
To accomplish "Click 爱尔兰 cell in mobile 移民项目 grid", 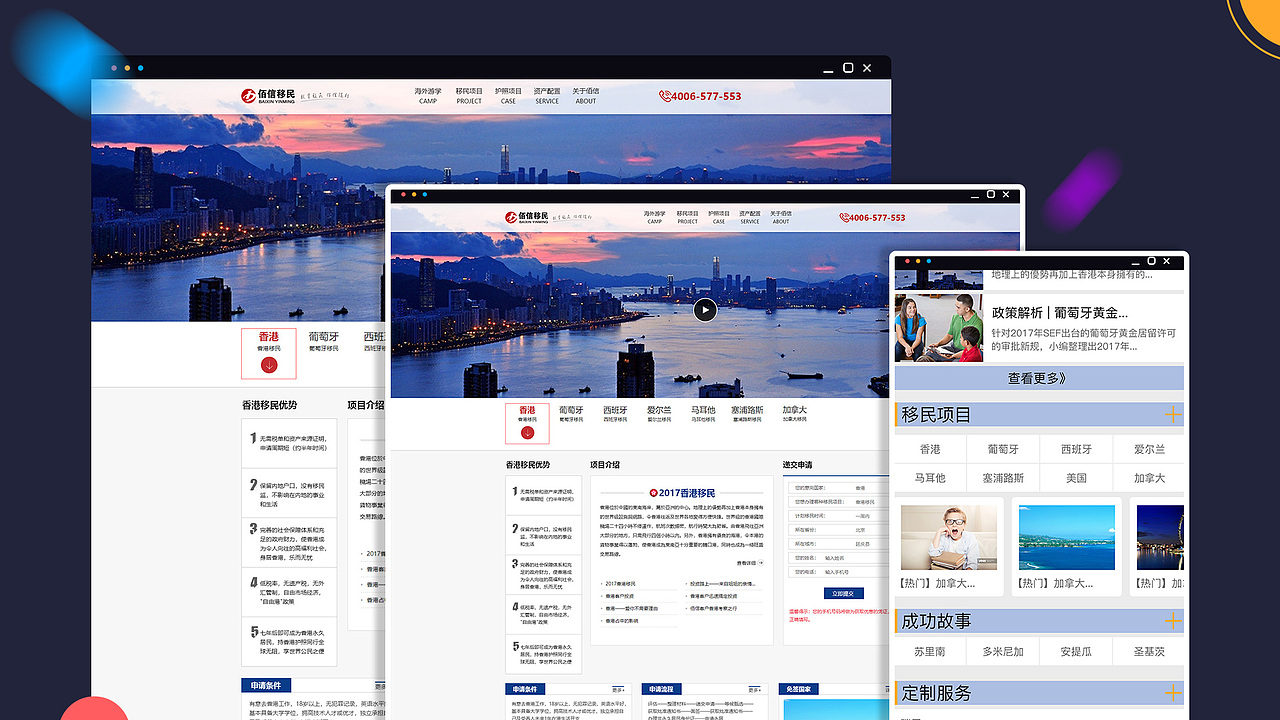I will [x=1149, y=449].
